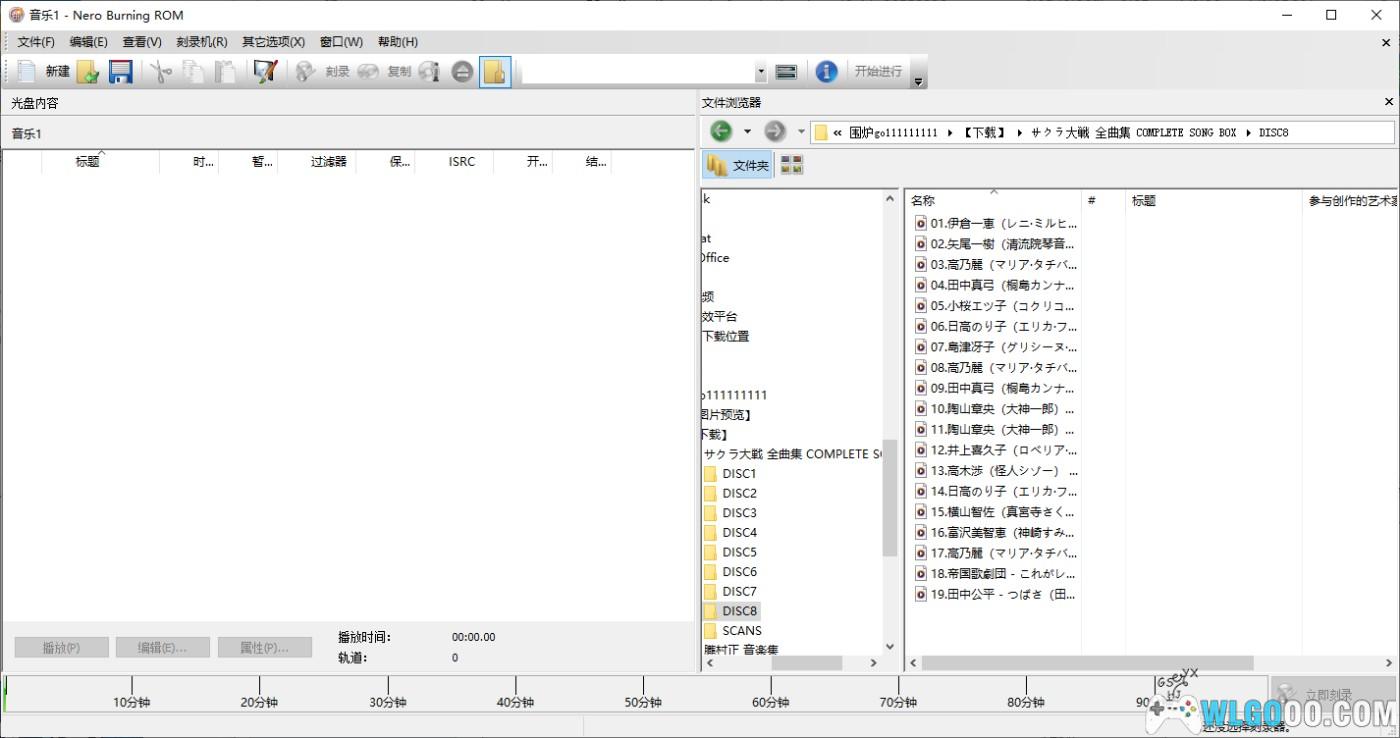Open the 其它选项(X) menu
The height and width of the screenshot is (738, 1400).
[273, 42]
